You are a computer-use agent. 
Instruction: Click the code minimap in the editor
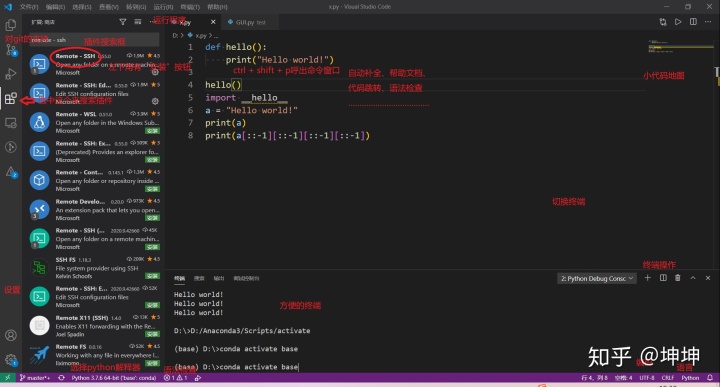click(x=681, y=46)
